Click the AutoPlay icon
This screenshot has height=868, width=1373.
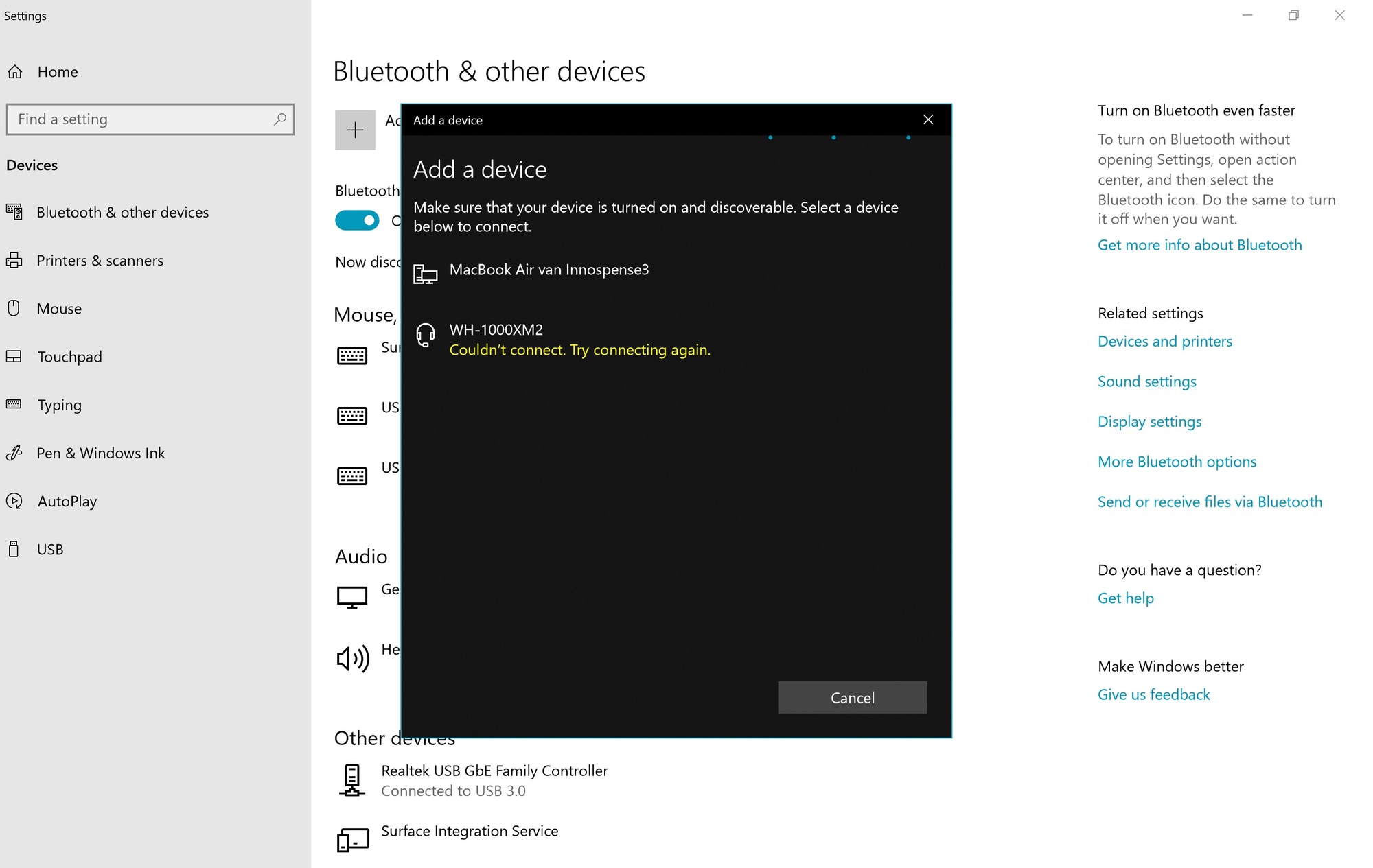(x=14, y=501)
